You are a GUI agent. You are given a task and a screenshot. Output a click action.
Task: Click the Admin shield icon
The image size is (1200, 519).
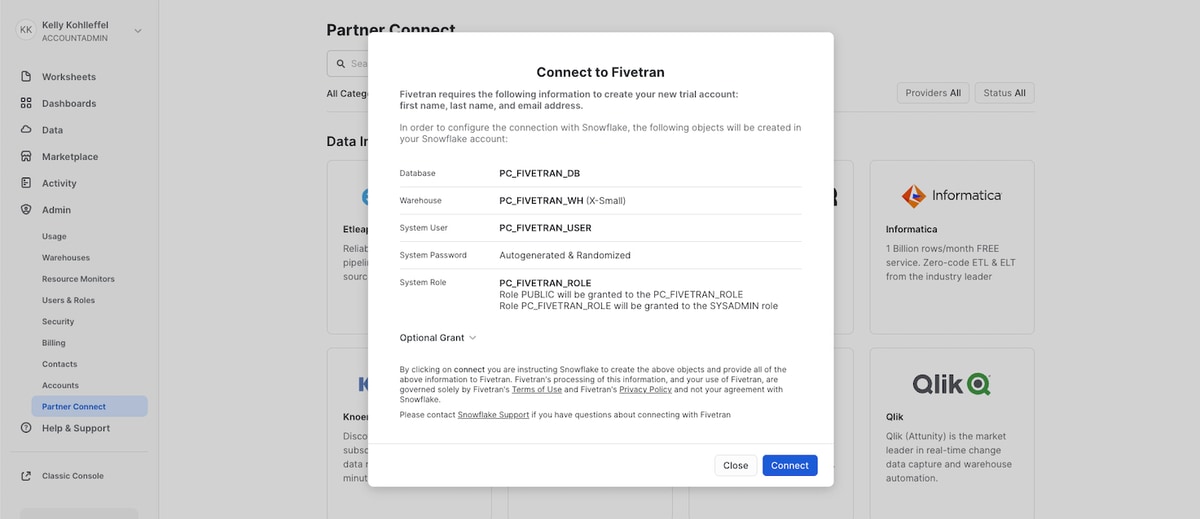click(x=26, y=210)
